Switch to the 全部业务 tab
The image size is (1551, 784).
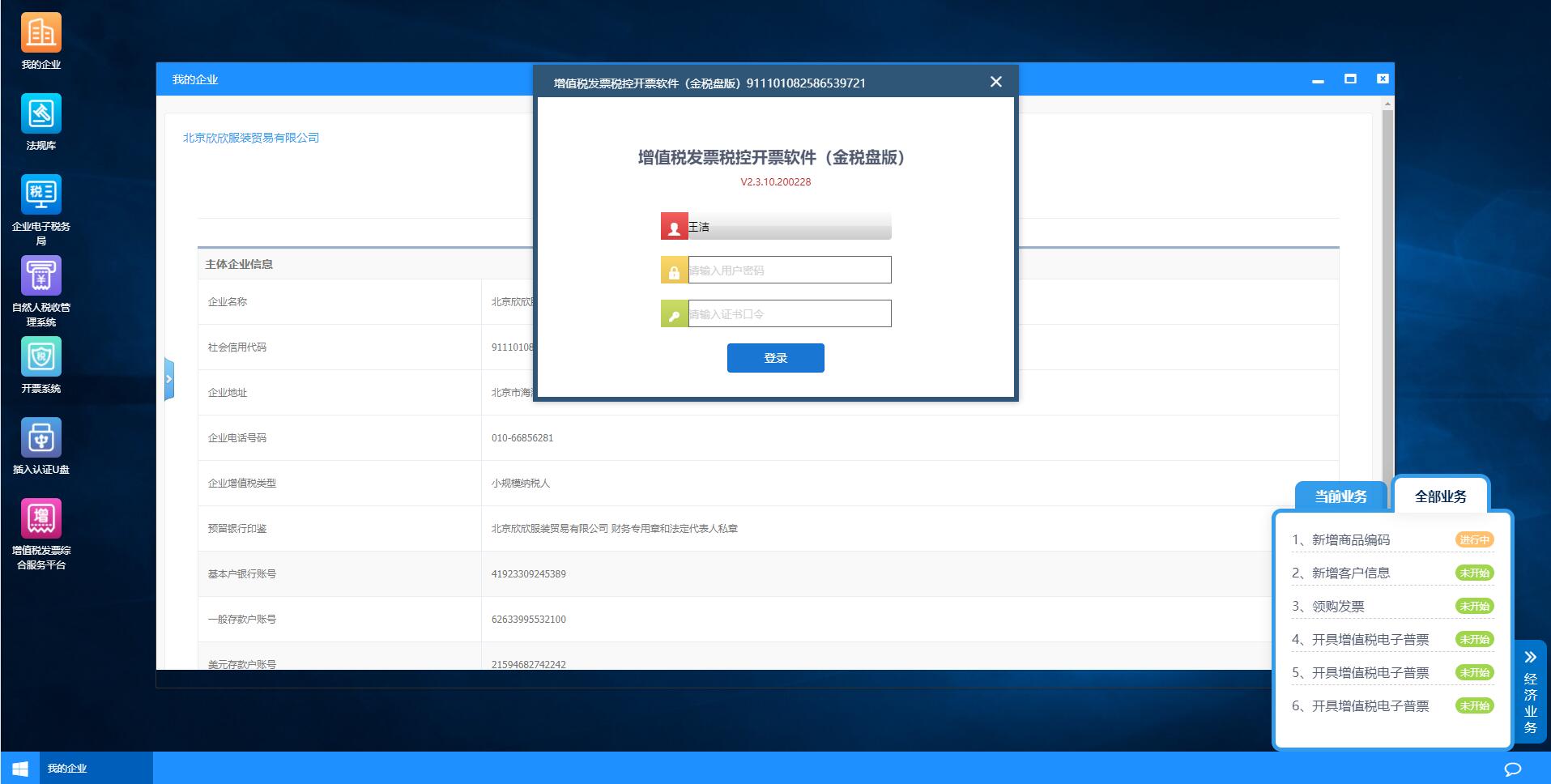(x=1440, y=496)
